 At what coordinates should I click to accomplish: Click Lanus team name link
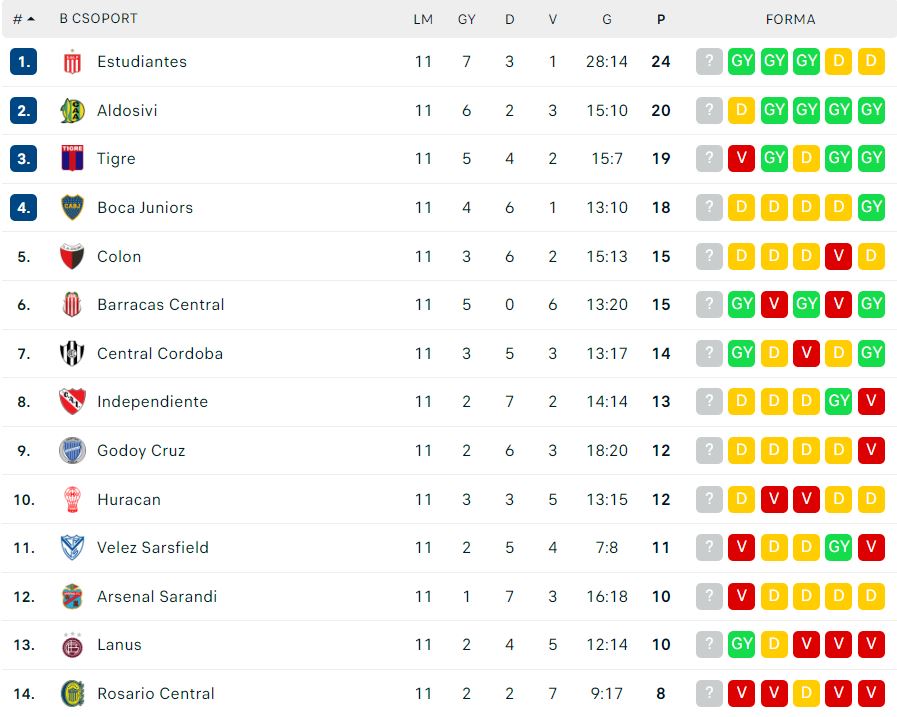pos(119,645)
